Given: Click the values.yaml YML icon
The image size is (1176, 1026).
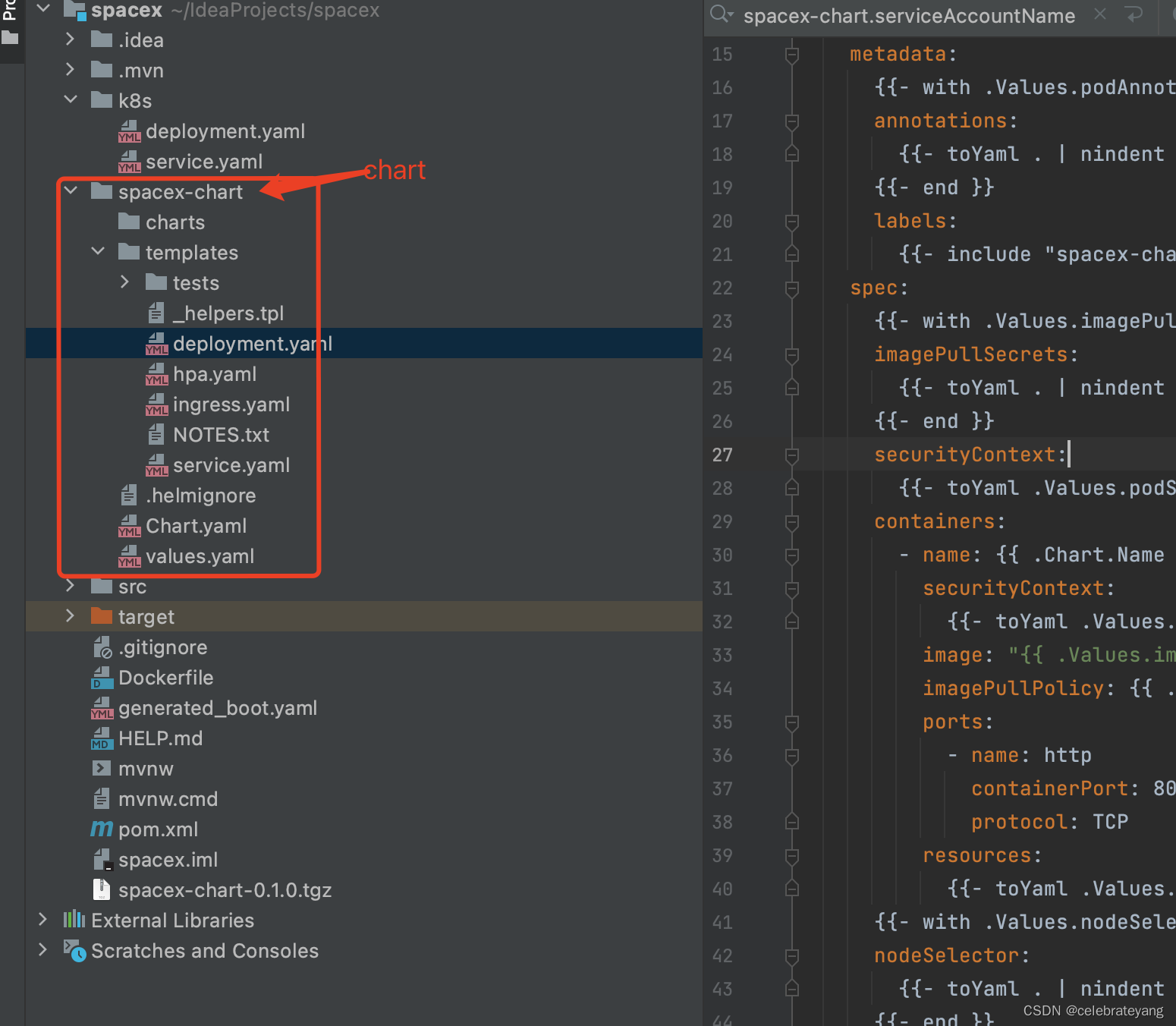Looking at the screenshot, I should pos(129,556).
